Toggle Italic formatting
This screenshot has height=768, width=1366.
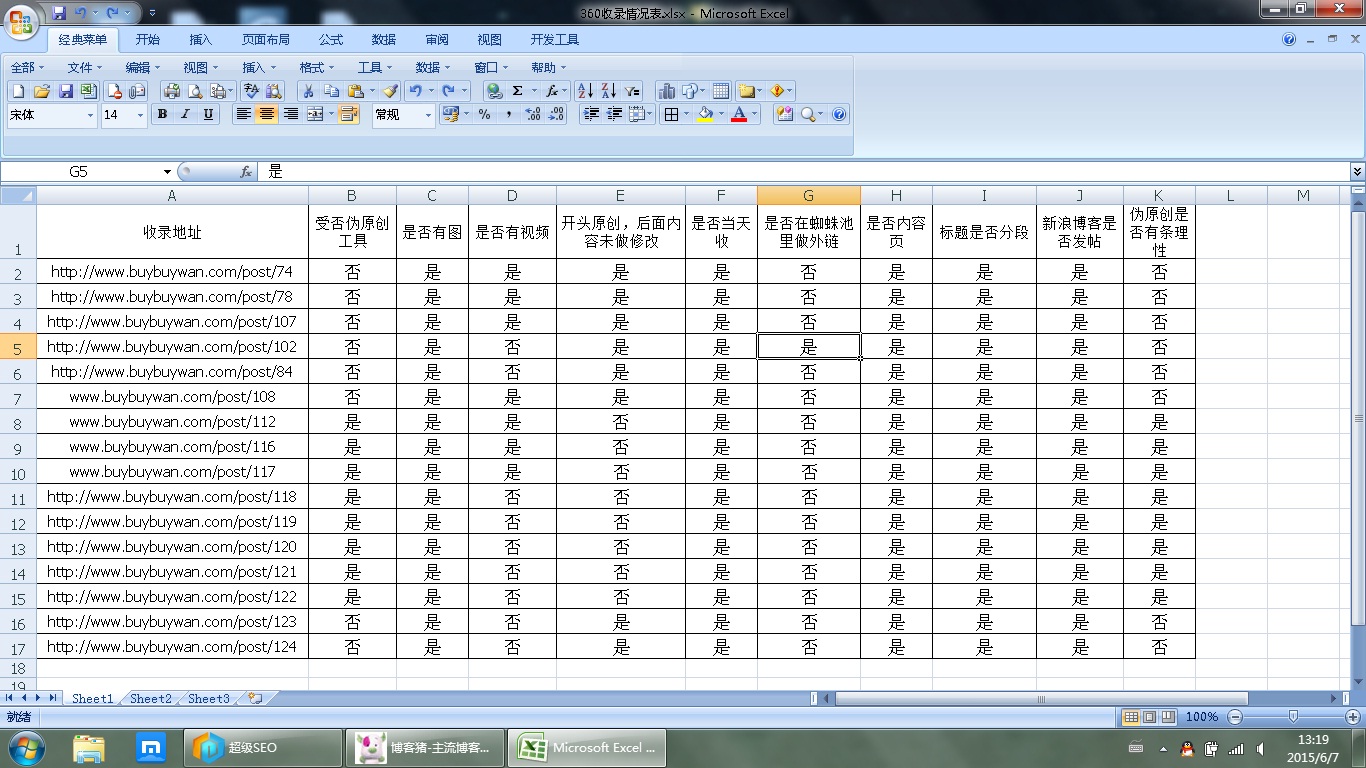(x=185, y=115)
